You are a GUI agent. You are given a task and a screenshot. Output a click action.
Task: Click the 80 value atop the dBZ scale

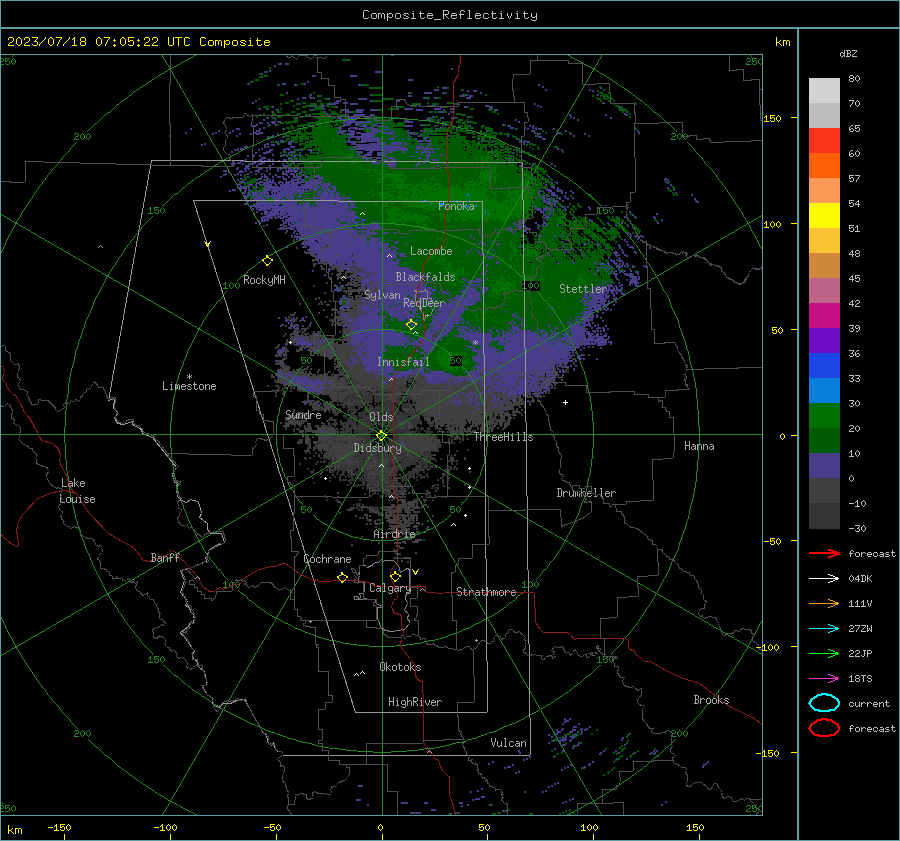(x=854, y=79)
